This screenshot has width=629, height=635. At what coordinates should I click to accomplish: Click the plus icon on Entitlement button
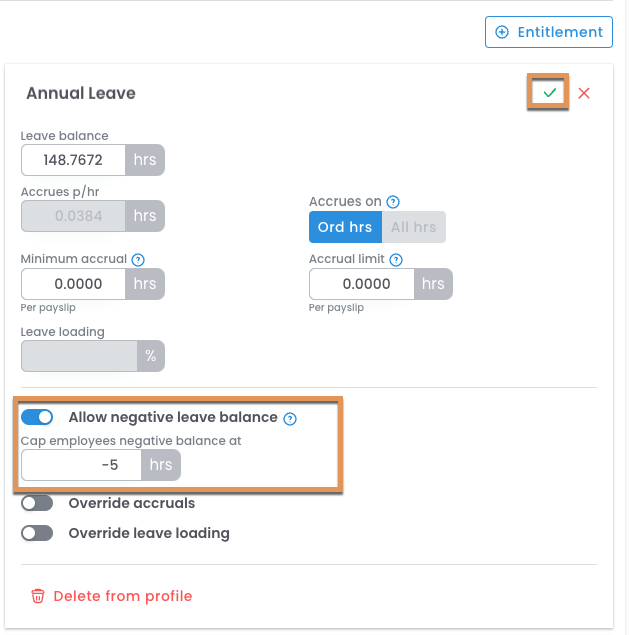click(x=502, y=32)
